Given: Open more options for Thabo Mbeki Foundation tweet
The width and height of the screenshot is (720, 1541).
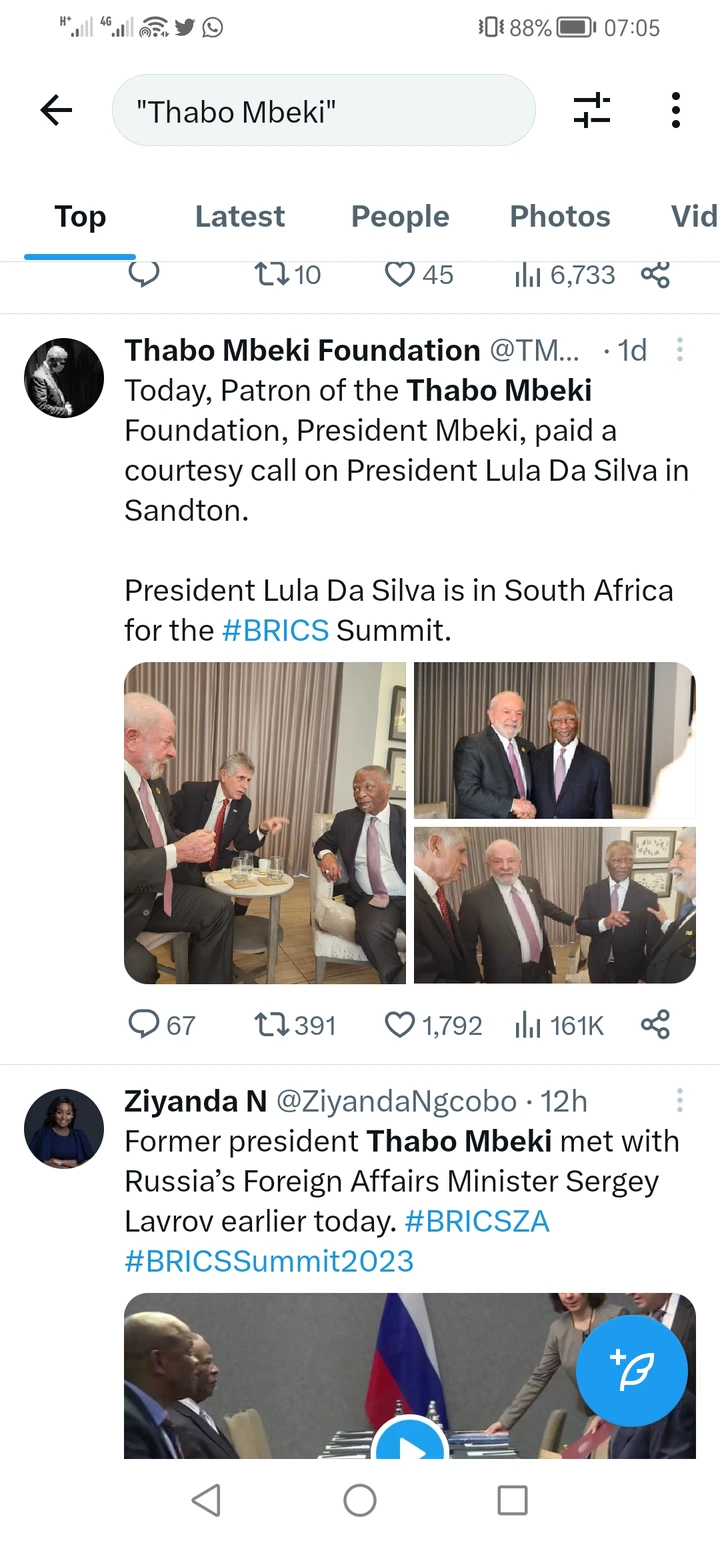Looking at the screenshot, I should [x=680, y=350].
